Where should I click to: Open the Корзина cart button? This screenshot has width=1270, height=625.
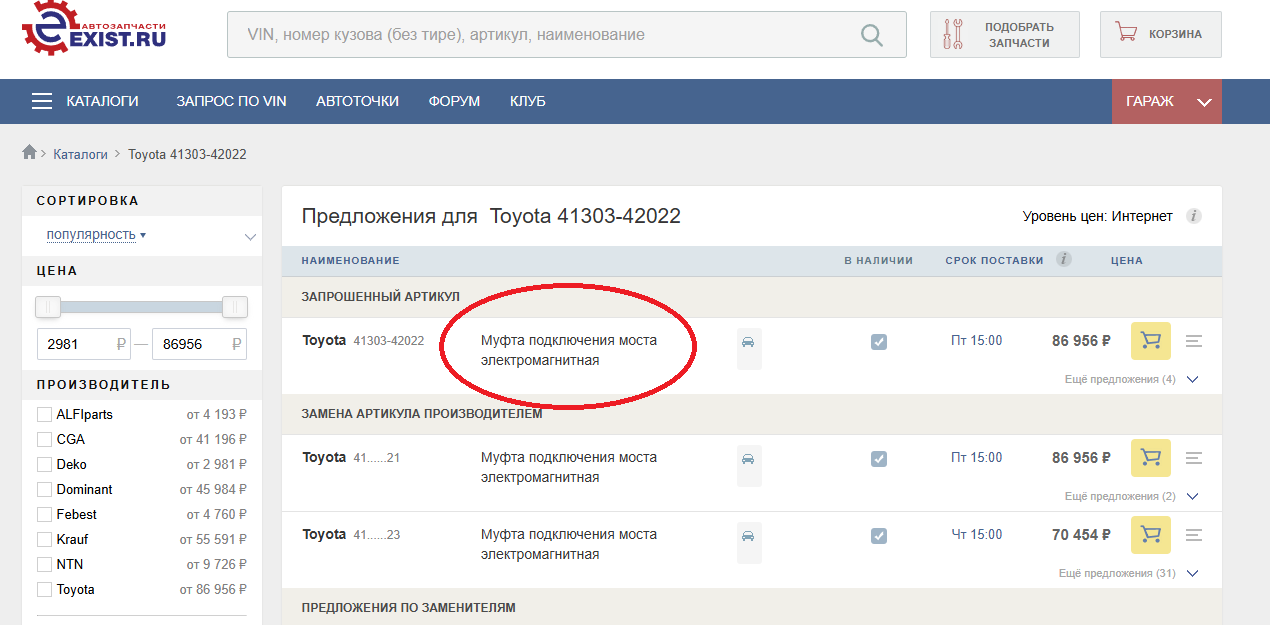pyautogui.click(x=1161, y=35)
